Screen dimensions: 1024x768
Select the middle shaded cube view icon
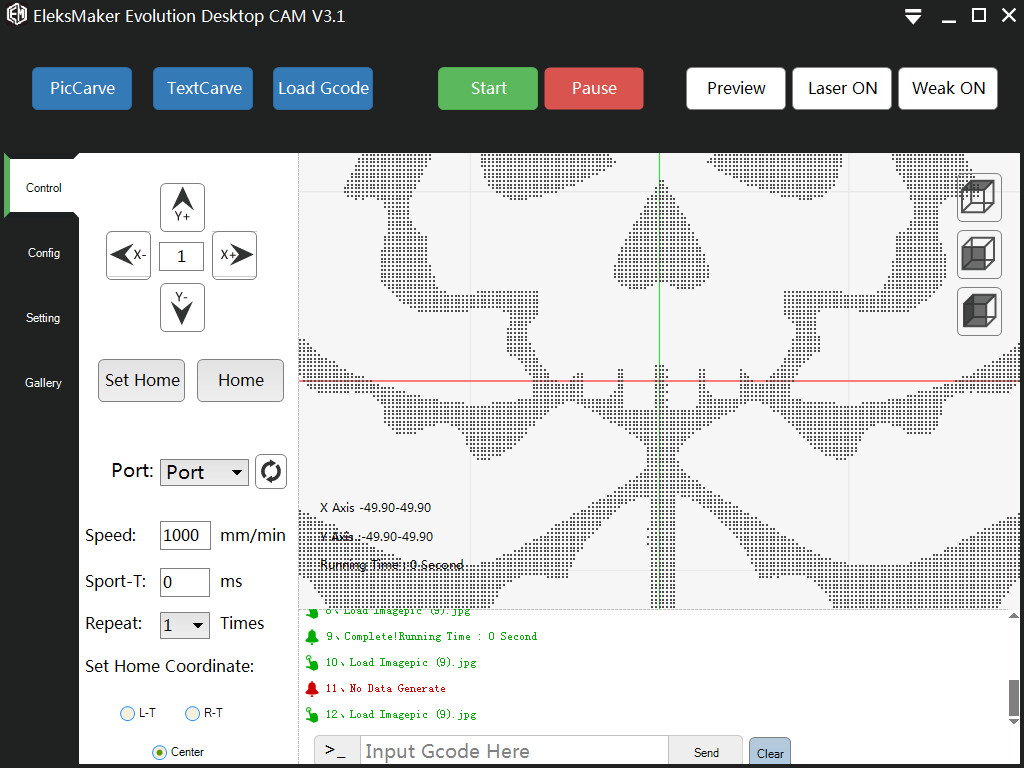pyautogui.click(x=979, y=254)
